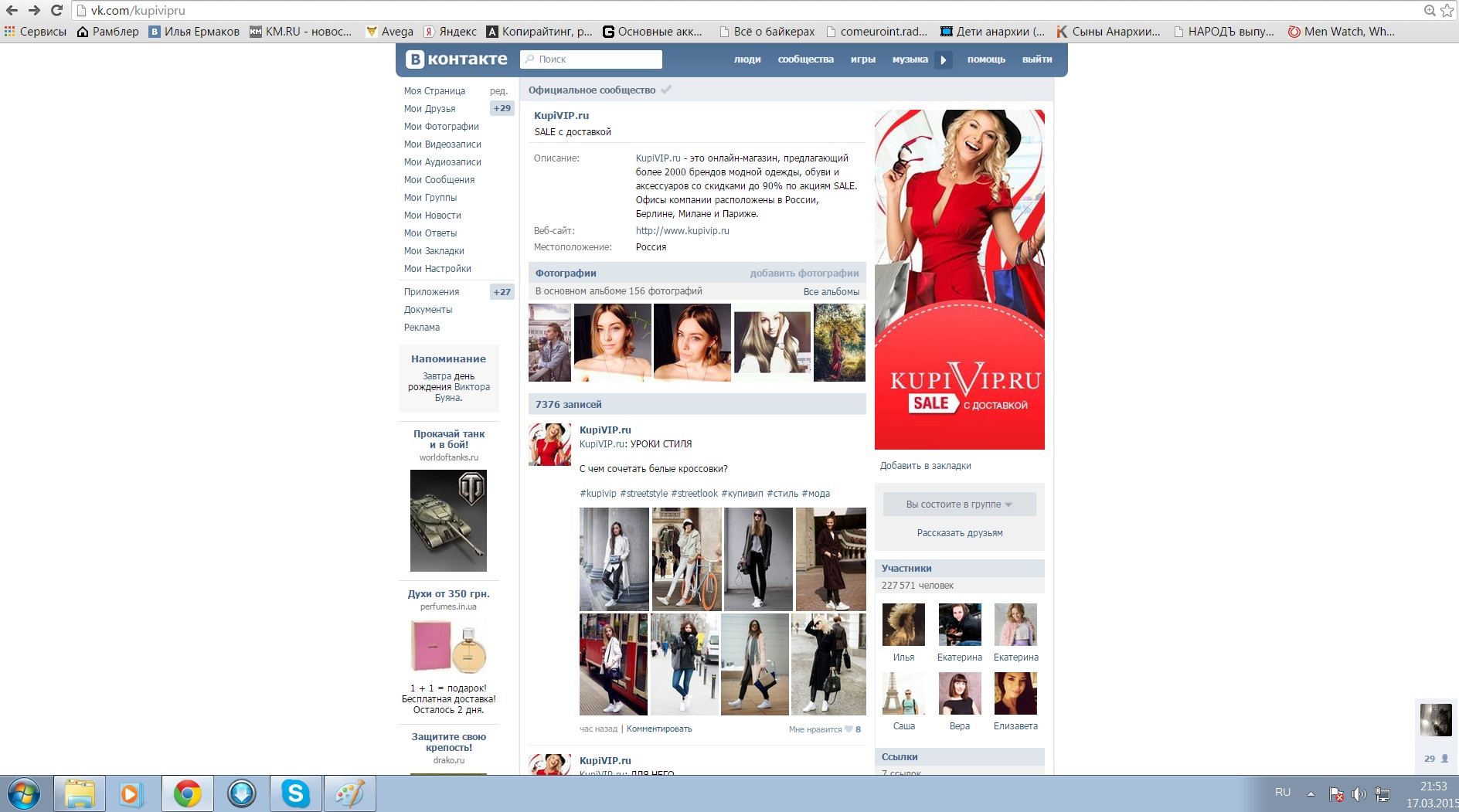Click выйти to log out

coord(1037,59)
